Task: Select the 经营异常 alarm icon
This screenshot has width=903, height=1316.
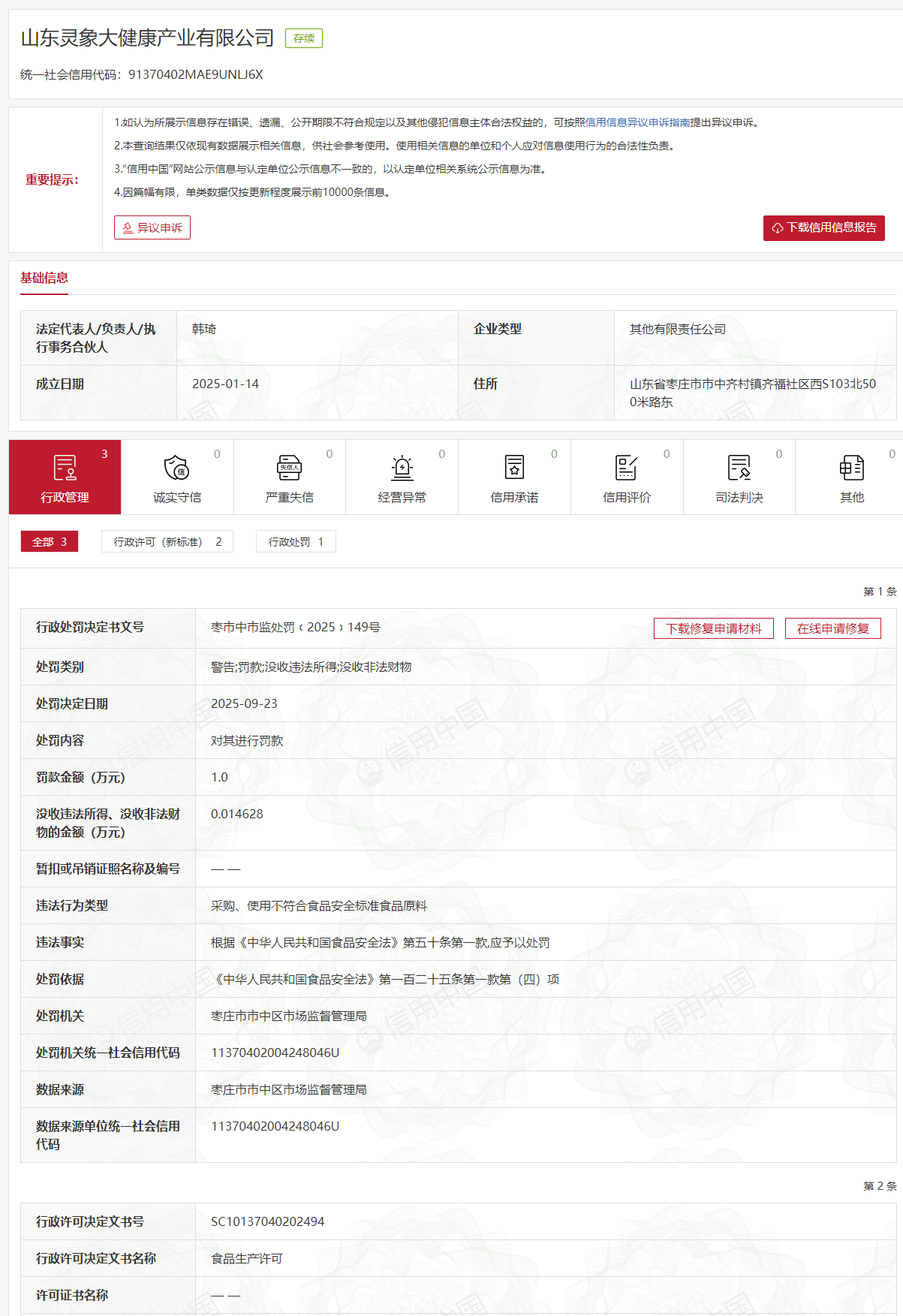Action: (402, 468)
